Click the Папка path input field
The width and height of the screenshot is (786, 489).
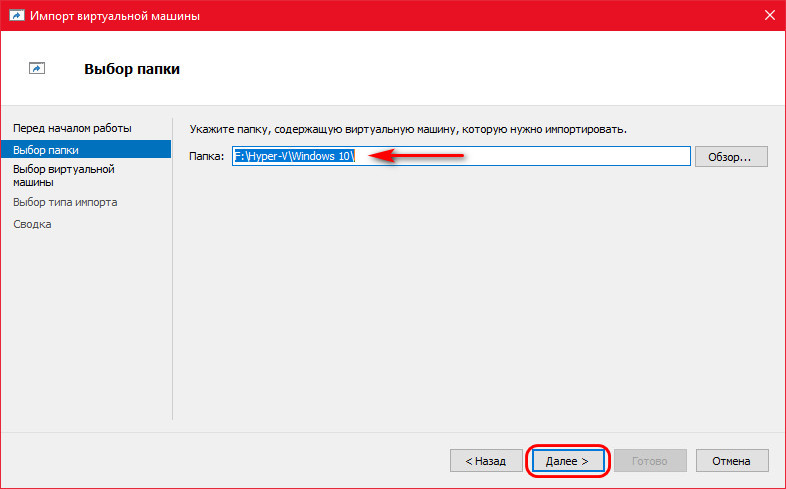(x=461, y=156)
